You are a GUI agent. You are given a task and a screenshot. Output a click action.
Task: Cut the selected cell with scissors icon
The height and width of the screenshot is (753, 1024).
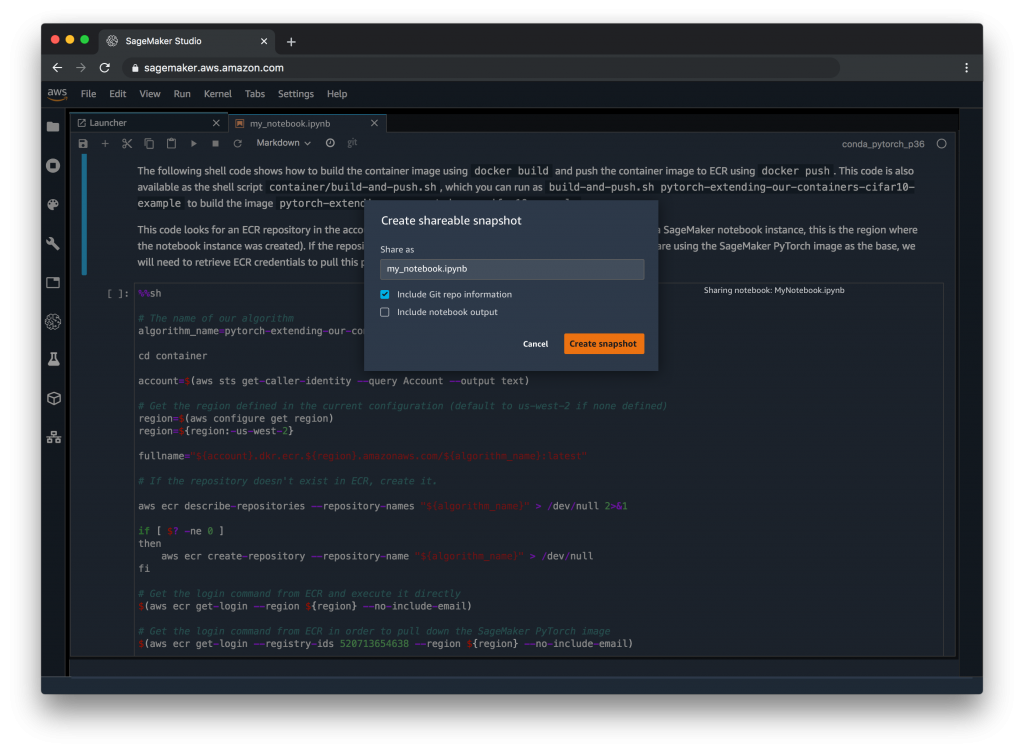(127, 143)
